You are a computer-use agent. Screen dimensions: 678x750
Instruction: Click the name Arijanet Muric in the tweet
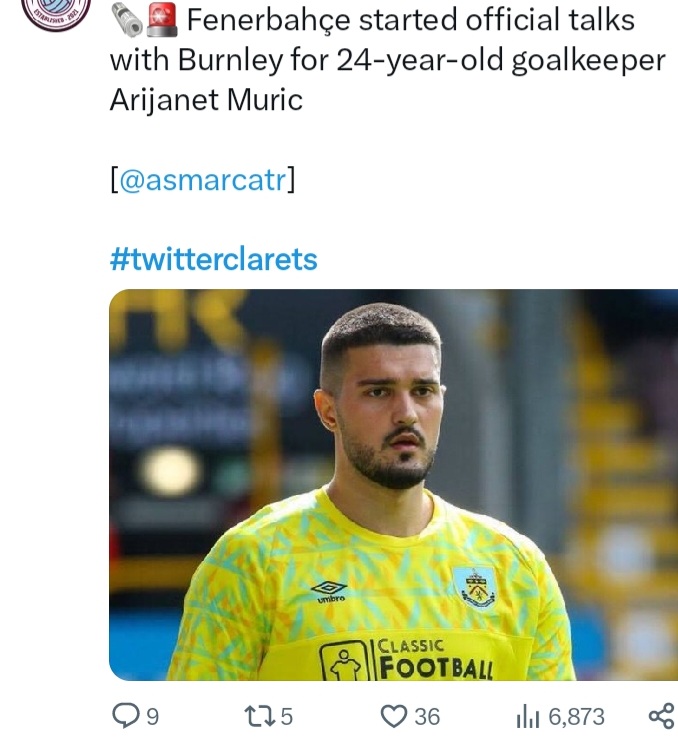[x=206, y=100]
